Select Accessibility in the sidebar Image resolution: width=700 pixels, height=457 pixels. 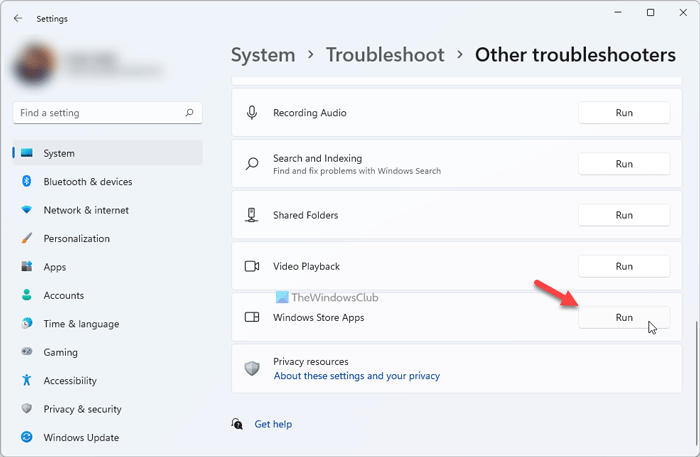point(70,381)
